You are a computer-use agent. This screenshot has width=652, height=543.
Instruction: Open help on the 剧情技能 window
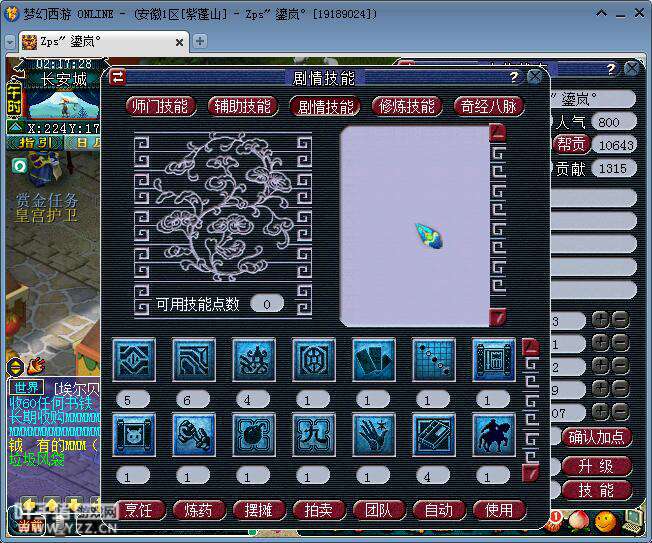[514, 77]
